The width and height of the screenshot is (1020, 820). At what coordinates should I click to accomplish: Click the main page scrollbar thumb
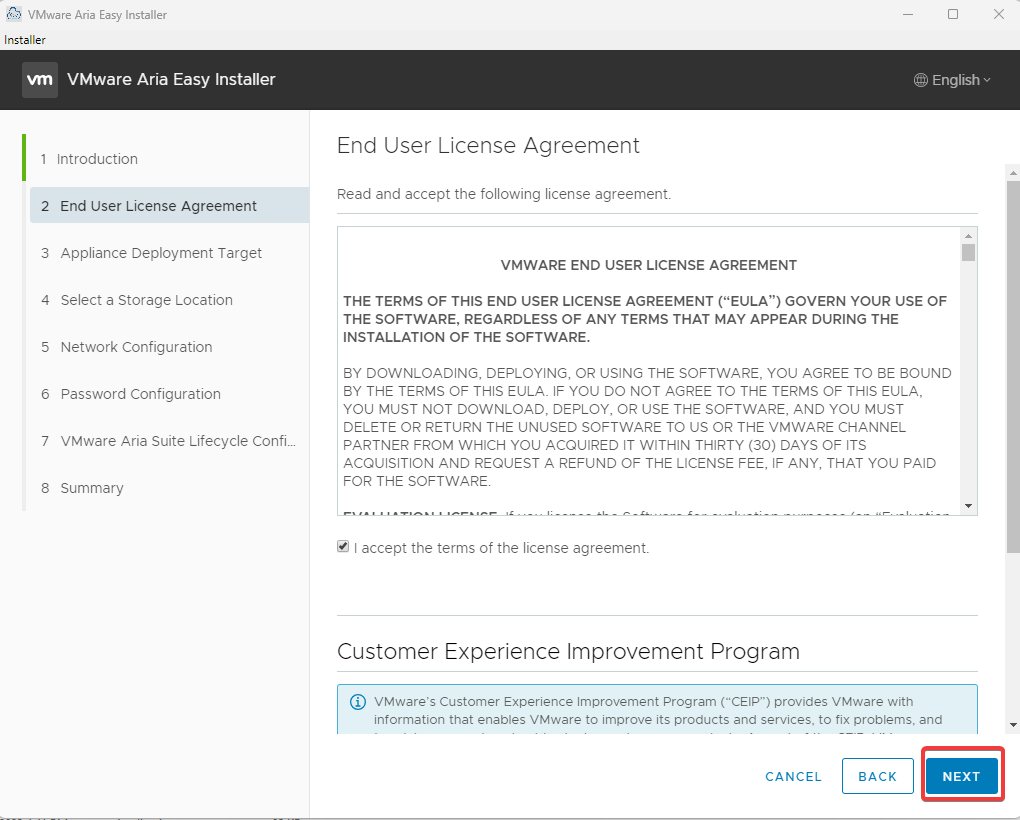[1013, 367]
